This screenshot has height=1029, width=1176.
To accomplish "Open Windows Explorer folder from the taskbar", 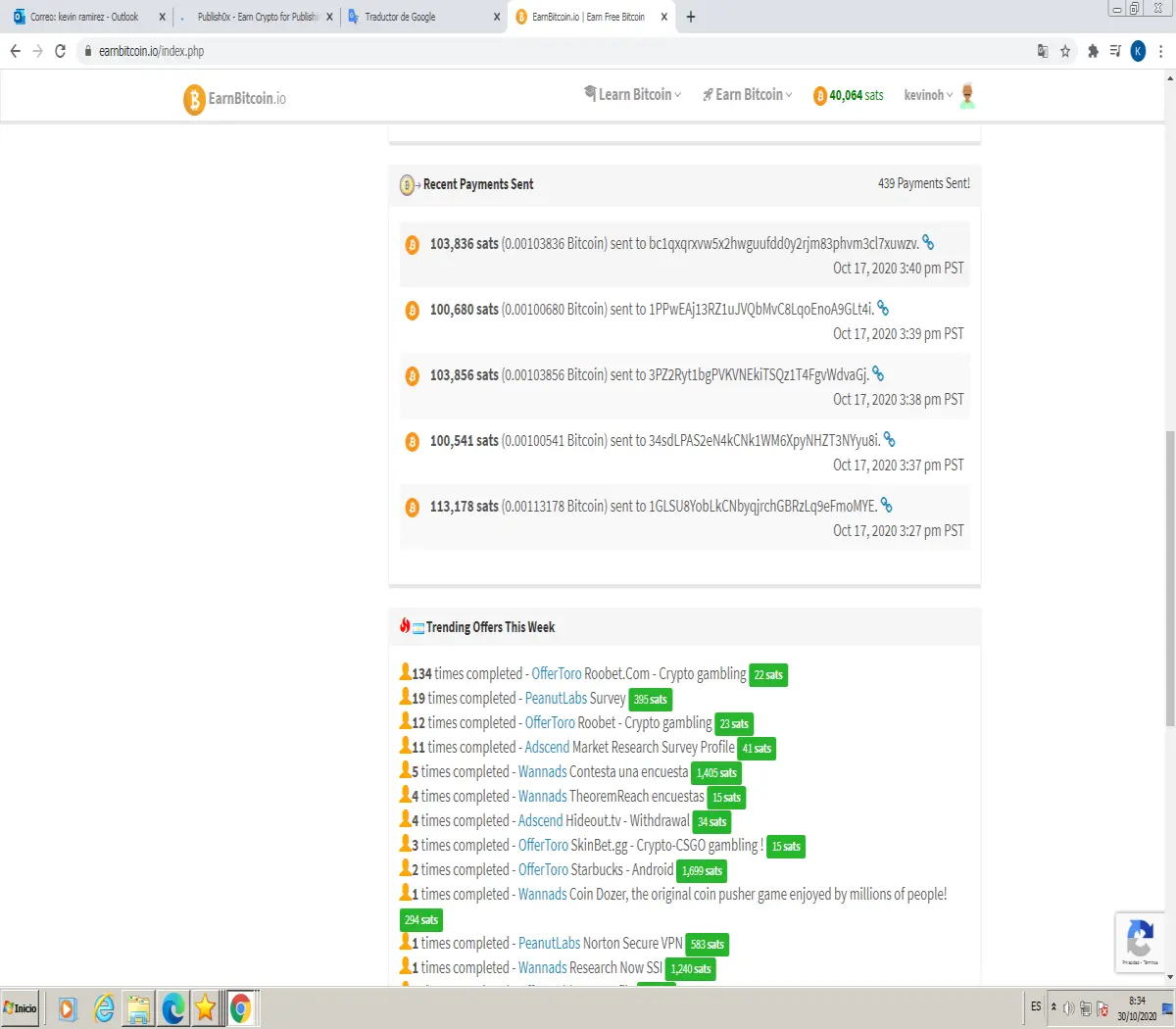I will (x=139, y=1008).
